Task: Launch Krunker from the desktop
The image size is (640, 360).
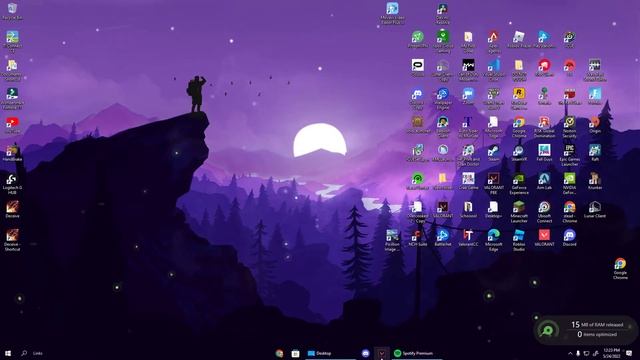Action: tap(595, 181)
